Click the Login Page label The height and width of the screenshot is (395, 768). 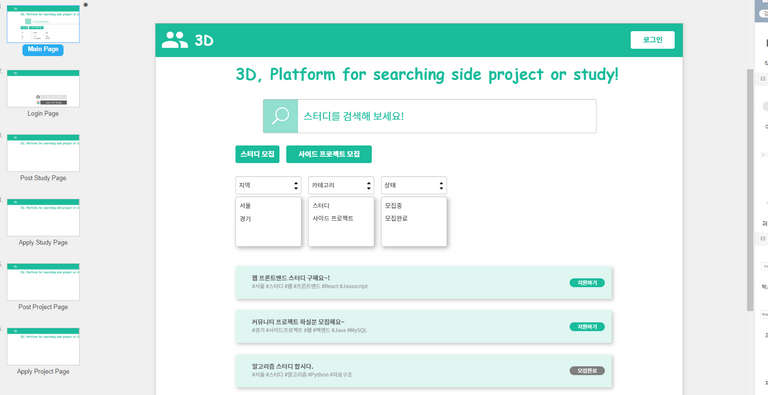coord(43,114)
